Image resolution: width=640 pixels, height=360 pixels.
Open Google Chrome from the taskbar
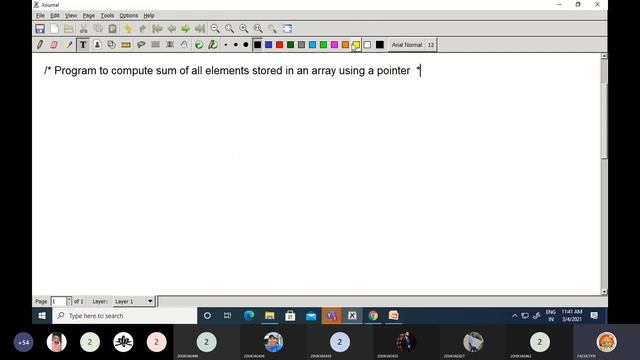[373, 316]
